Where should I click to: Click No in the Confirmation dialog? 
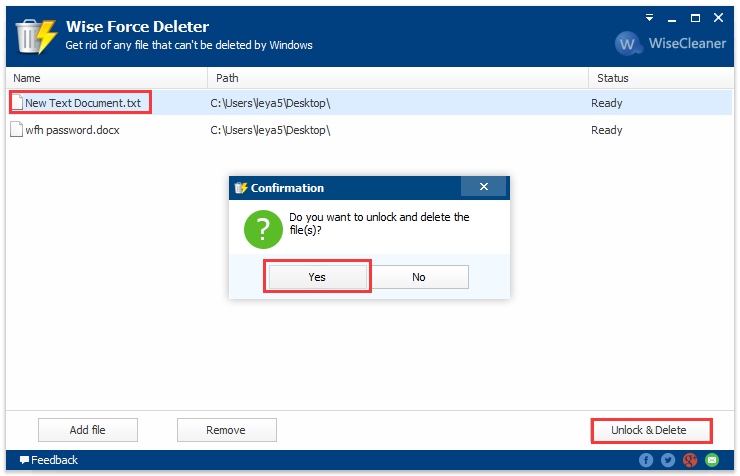(419, 277)
